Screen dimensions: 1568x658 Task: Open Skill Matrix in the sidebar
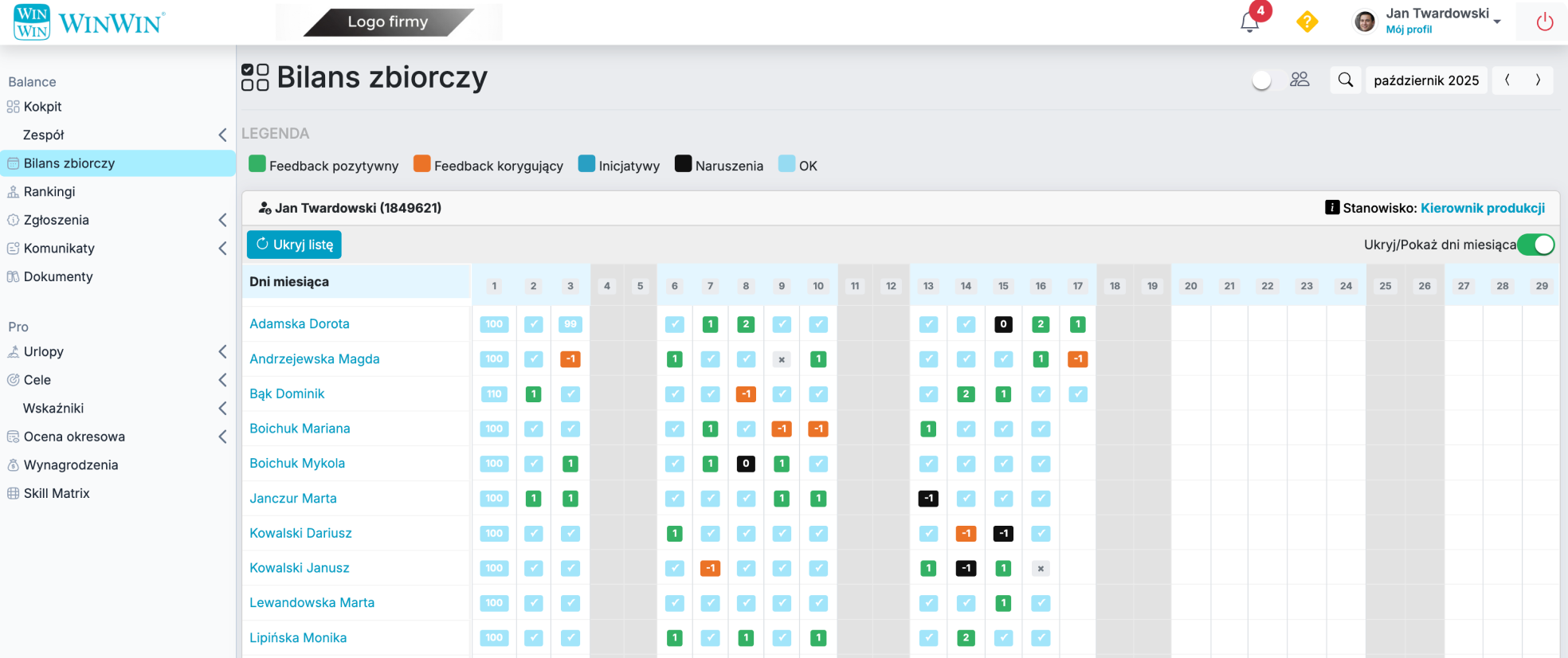57,494
